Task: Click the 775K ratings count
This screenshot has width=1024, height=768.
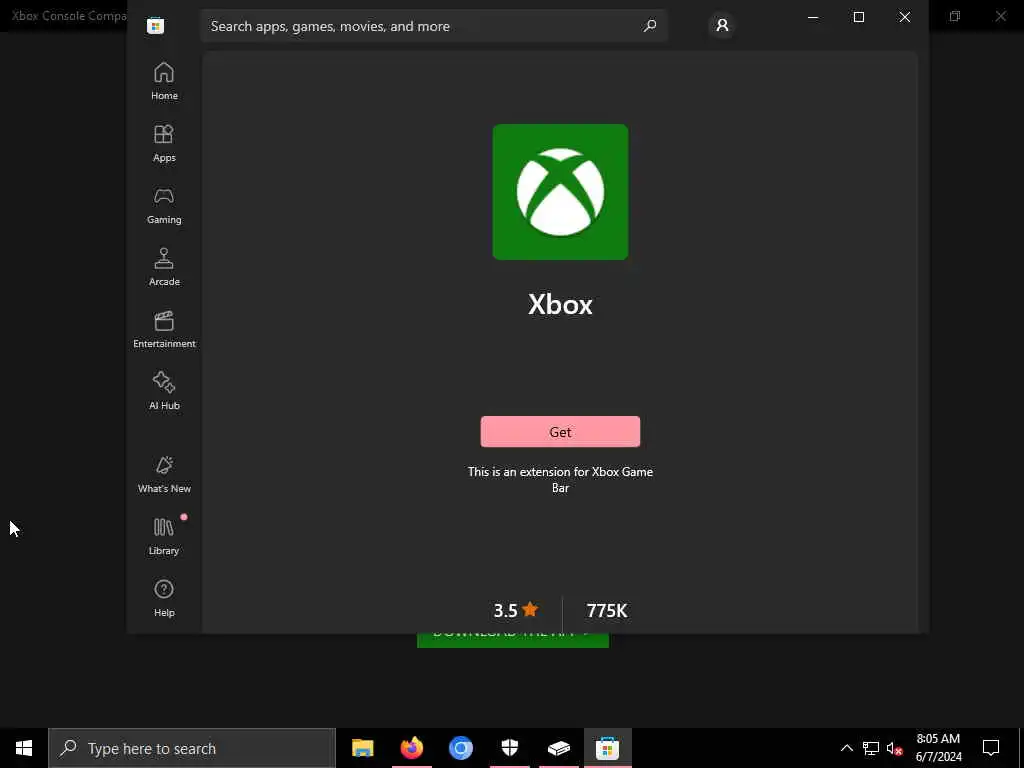Action: pos(607,611)
